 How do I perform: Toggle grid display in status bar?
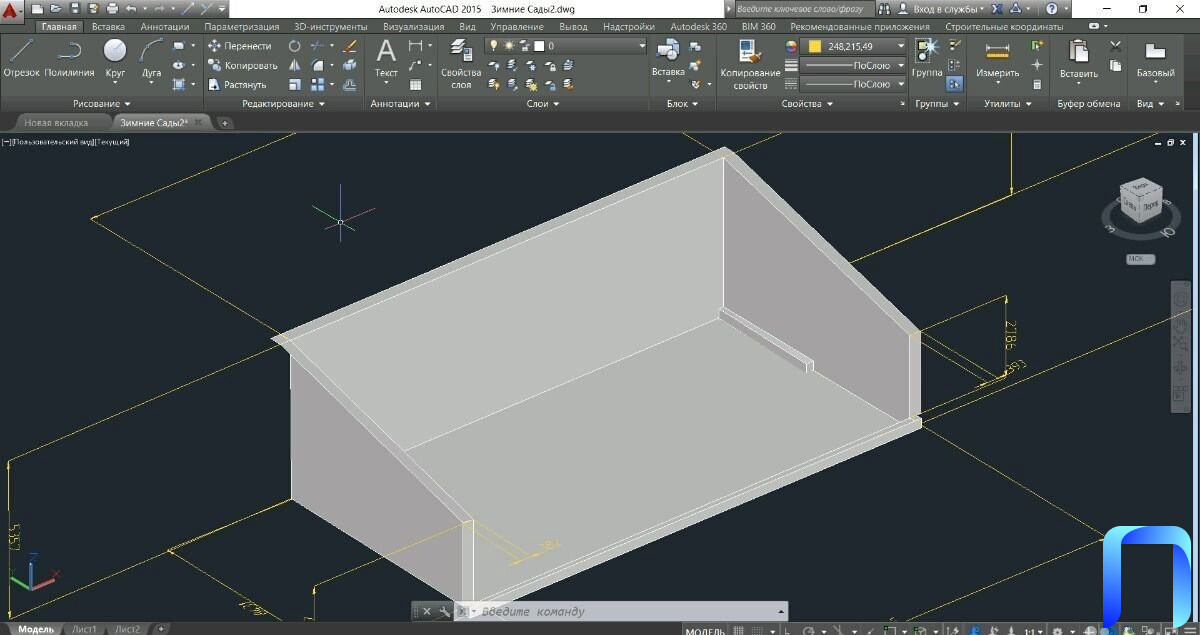pos(739,629)
